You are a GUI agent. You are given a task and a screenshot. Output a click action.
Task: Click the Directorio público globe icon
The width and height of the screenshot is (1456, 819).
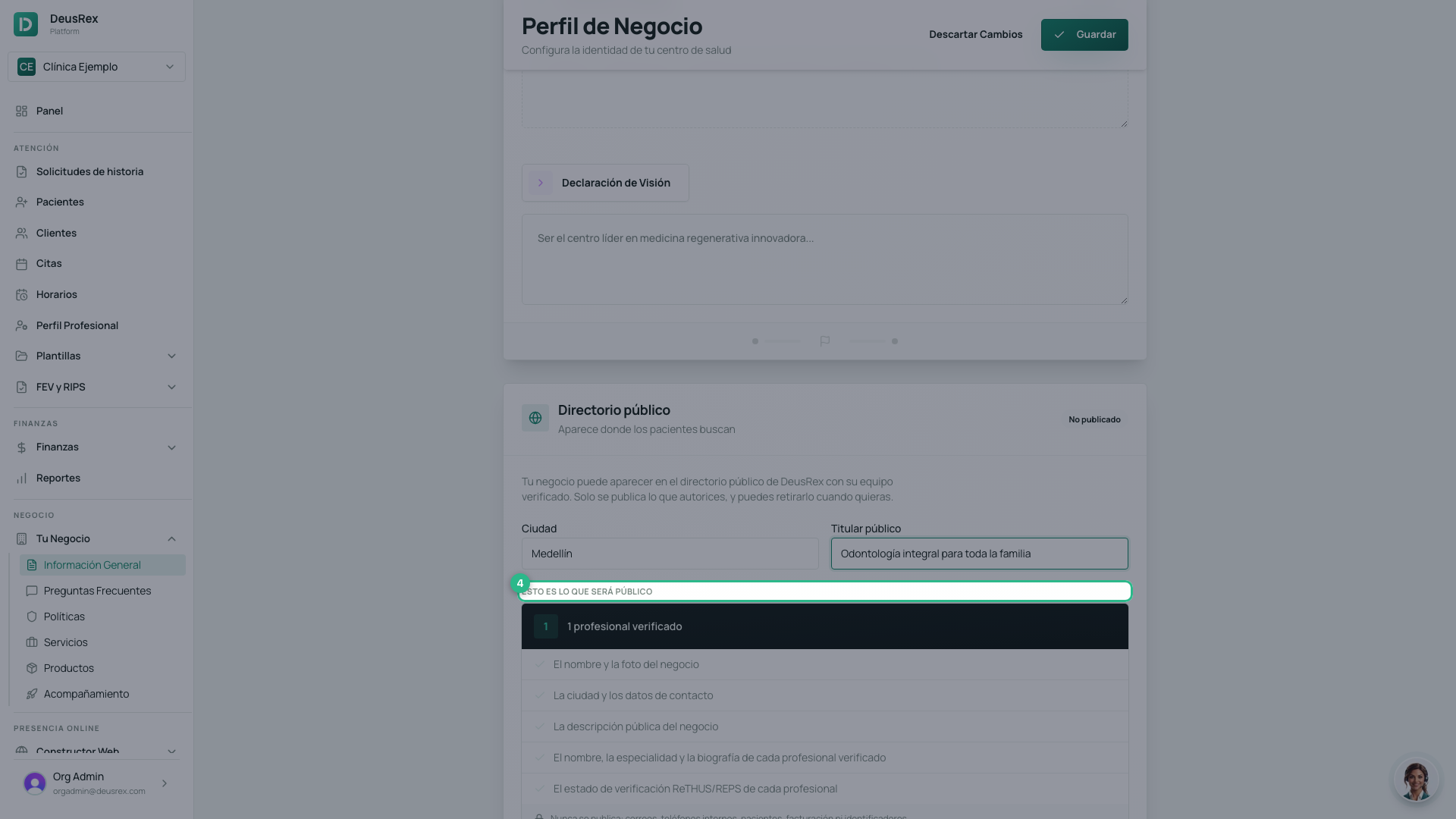tap(535, 418)
